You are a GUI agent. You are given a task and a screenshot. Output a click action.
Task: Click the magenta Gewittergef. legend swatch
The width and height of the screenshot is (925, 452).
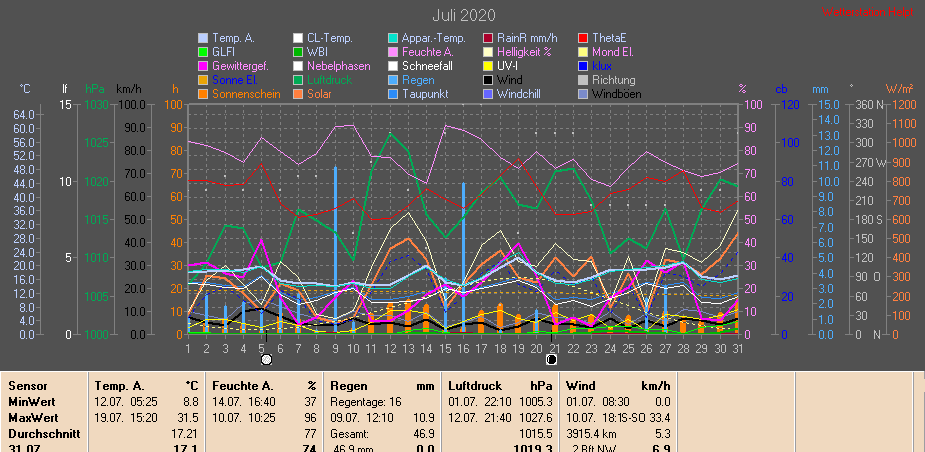[x=203, y=66]
